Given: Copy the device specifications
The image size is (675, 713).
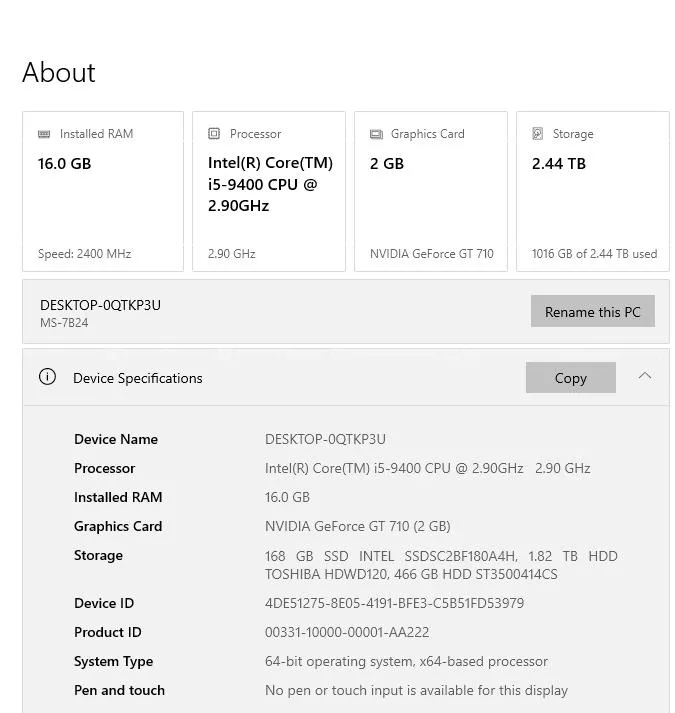Looking at the screenshot, I should tap(571, 377).
